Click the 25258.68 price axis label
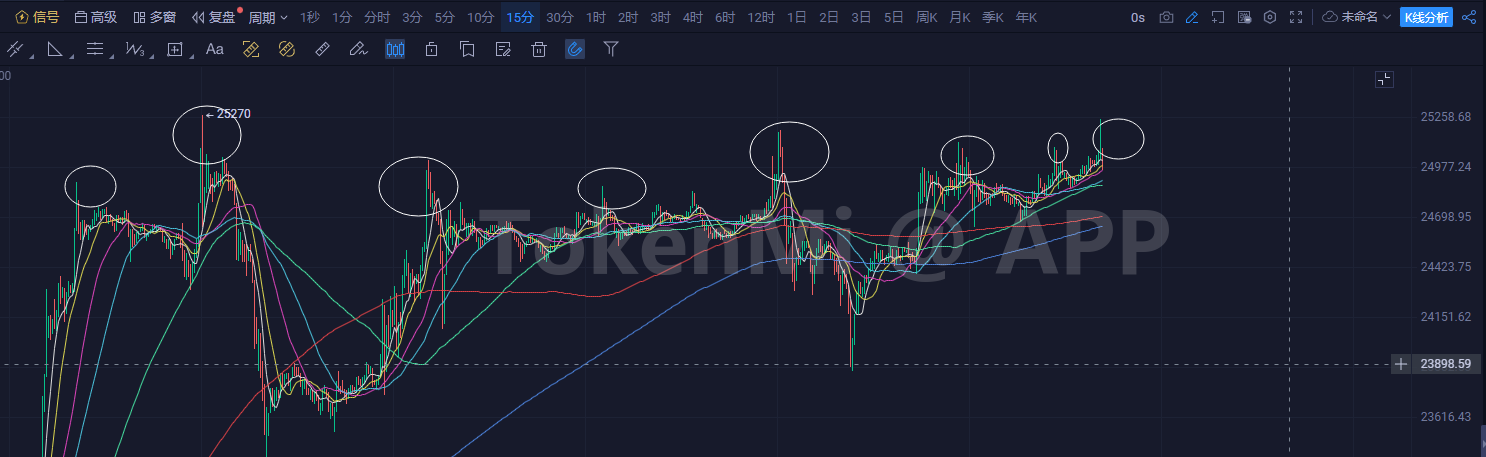This screenshot has width=1486, height=457. [1445, 117]
